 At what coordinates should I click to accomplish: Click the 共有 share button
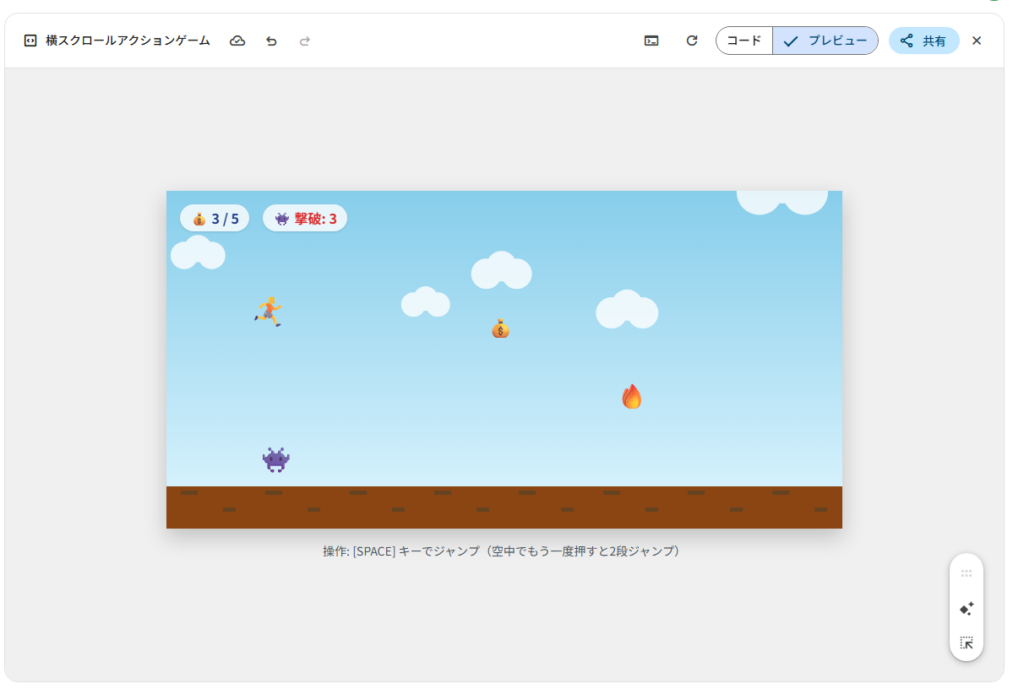[x=923, y=41]
